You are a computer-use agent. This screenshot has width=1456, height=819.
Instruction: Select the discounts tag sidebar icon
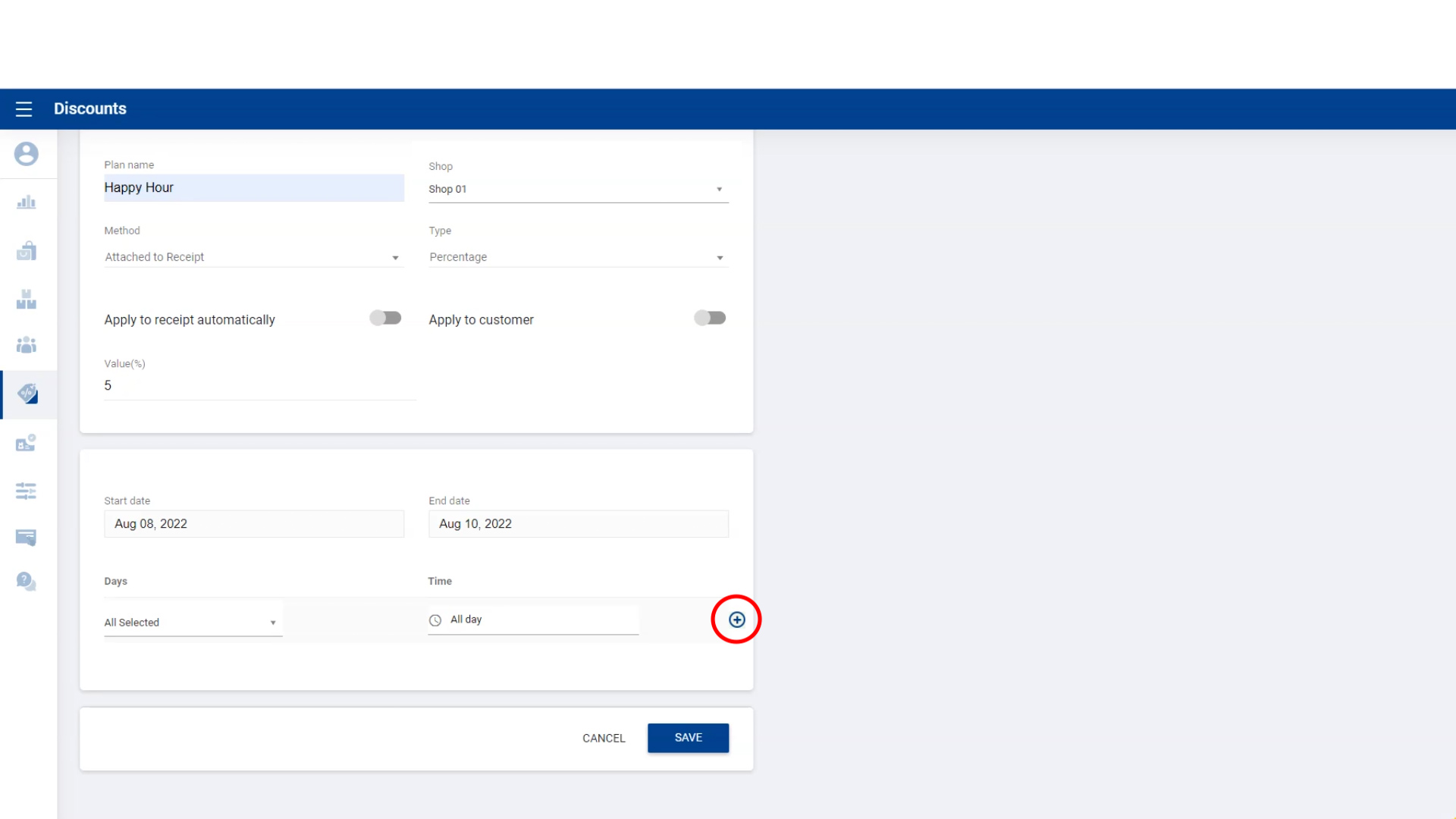pos(27,394)
